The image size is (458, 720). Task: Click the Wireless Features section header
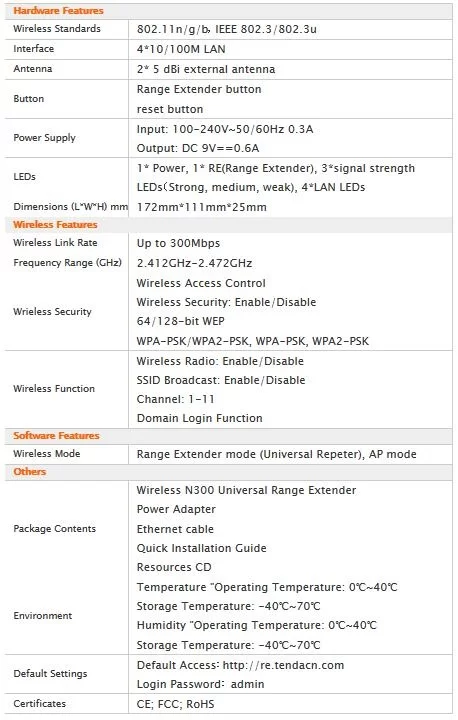55,225
